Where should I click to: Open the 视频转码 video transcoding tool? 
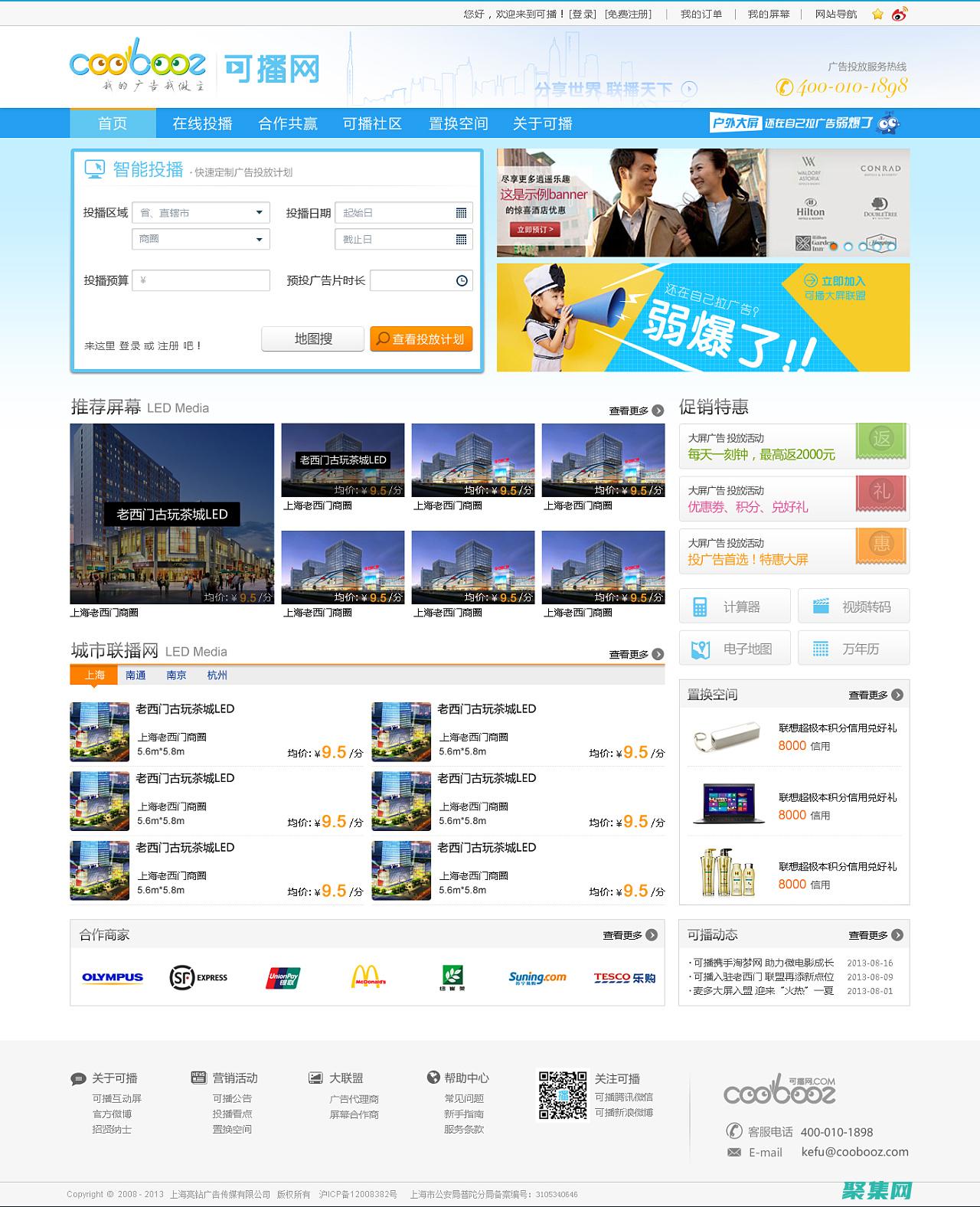click(x=854, y=607)
